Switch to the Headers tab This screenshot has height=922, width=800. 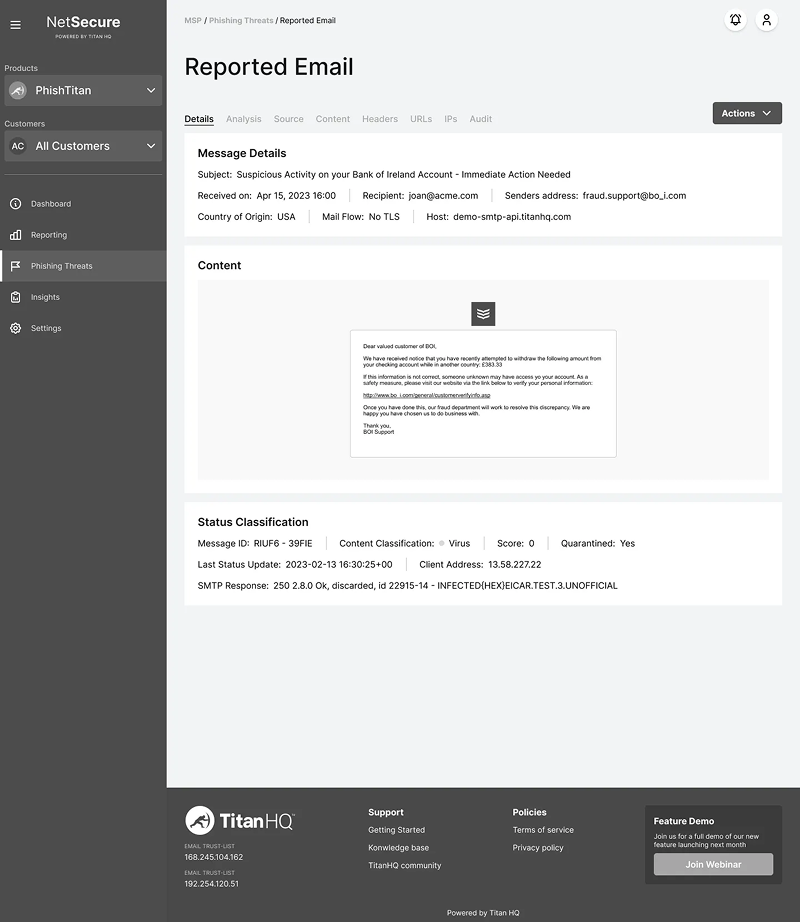pos(380,118)
